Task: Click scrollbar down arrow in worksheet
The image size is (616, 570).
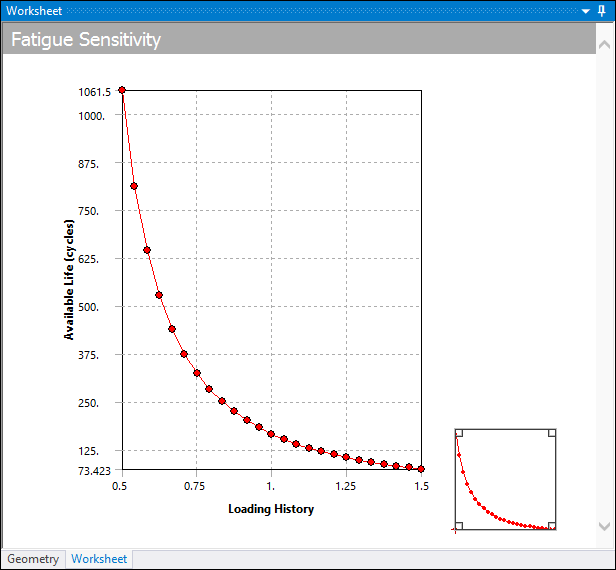Action: pyautogui.click(x=604, y=526)
